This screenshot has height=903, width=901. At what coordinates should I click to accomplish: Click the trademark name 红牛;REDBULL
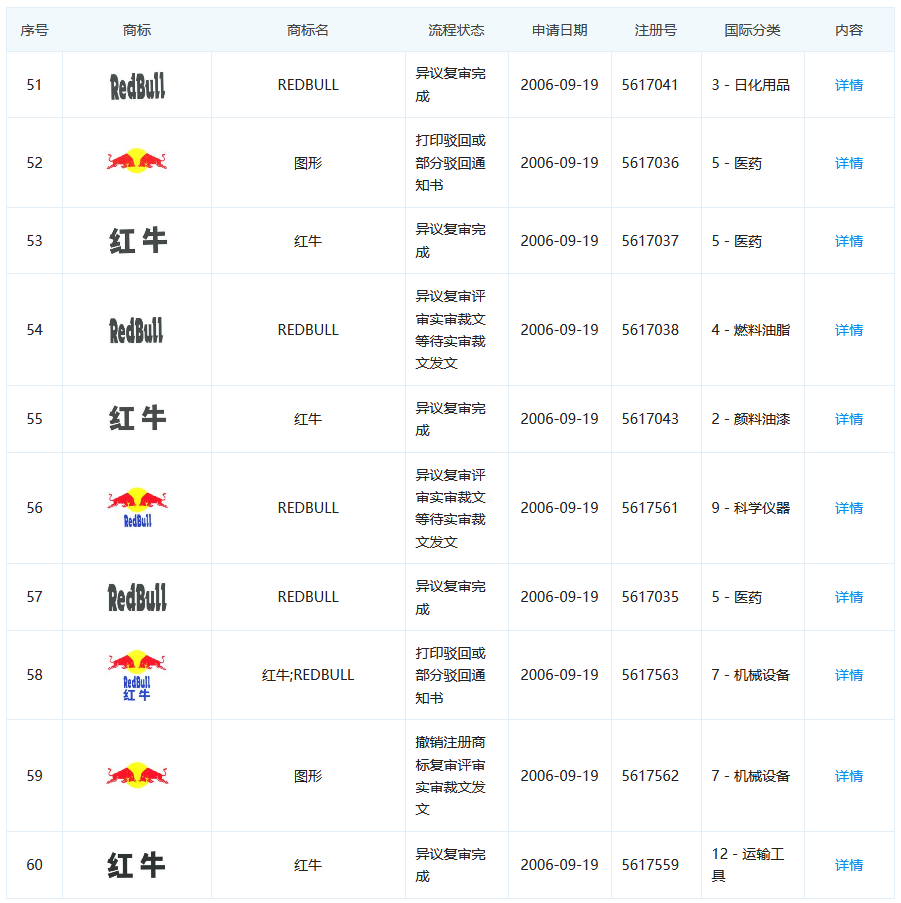click(x=308, y=675)
